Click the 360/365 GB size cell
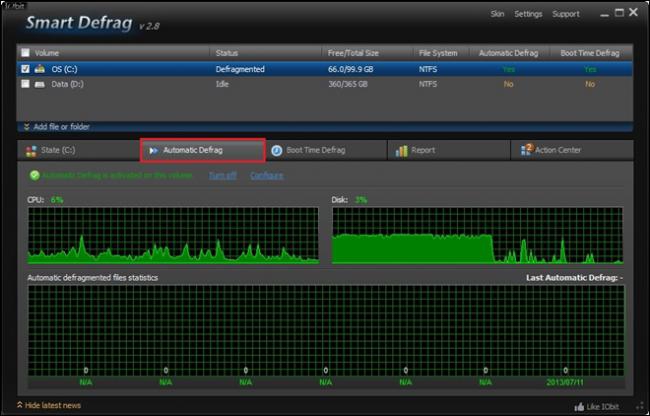This screenshot has width=650, height=416. coord(348,84)
